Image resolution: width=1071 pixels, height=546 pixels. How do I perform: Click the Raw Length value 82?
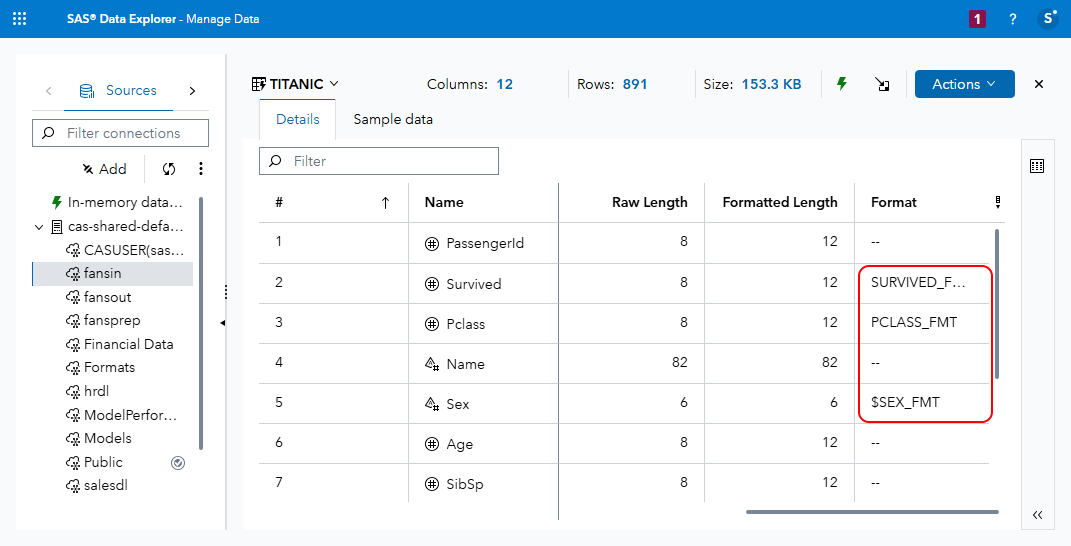tap(679, 362)
